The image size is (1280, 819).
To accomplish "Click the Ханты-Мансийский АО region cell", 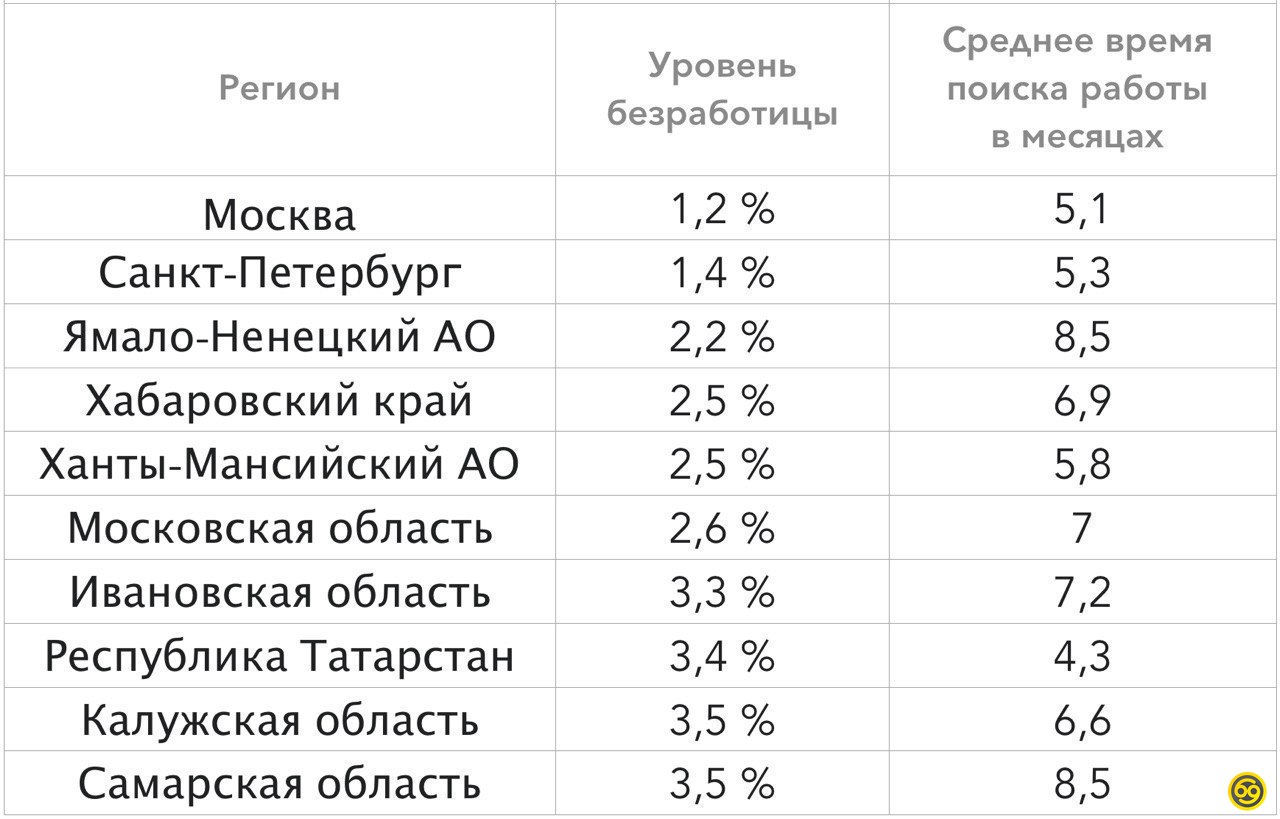I will pyautogui.click(x=279, y=465).
